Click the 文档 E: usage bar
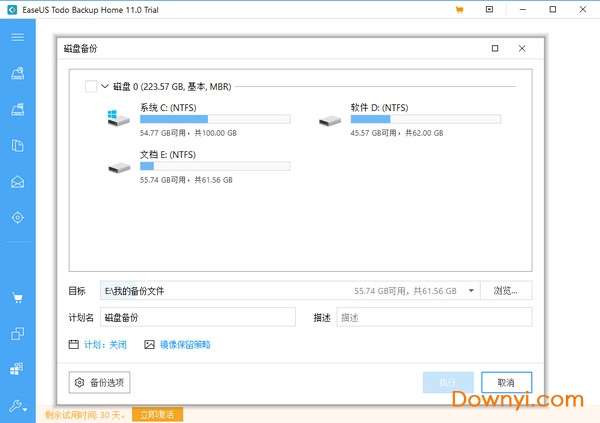Screen dimensions: 600x423 point(215,166)
